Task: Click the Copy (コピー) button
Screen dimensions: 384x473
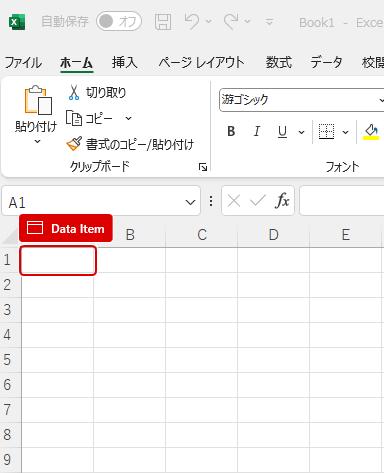Action: (90, 118)
